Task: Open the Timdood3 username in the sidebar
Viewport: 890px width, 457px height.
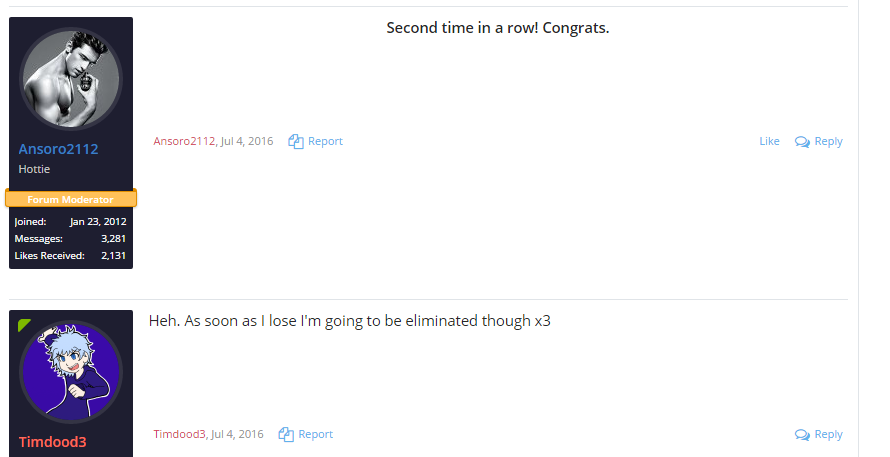Action: pyautogui.click(x=52, y=442)
